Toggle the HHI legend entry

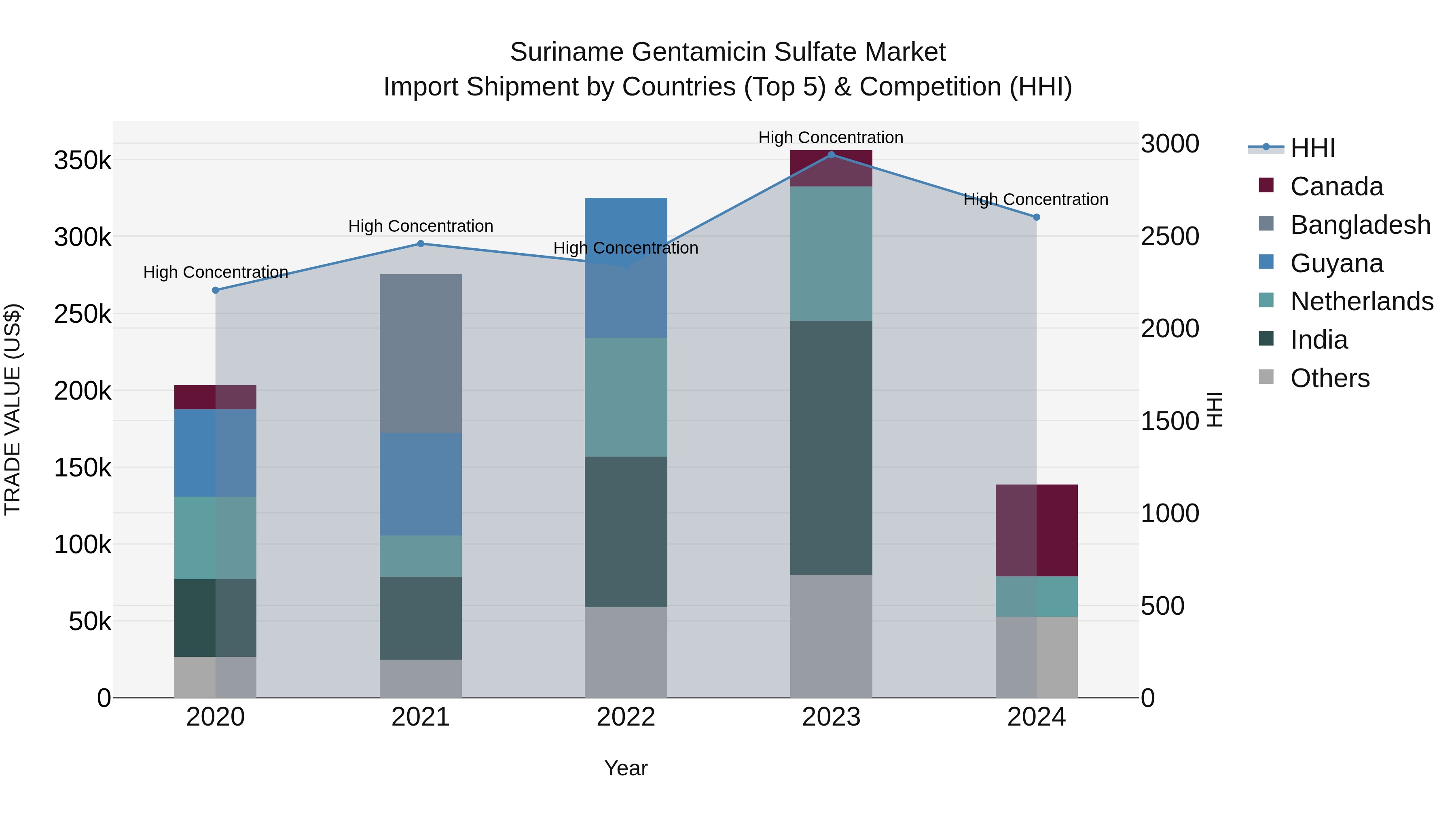click(x=1292, y=148)
